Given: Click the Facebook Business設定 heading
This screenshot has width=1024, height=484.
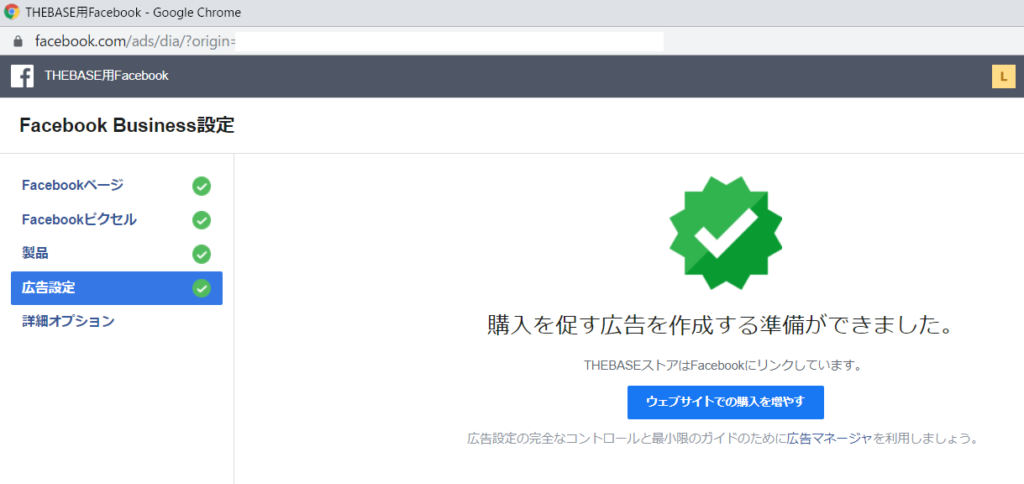Looking at the screenshot, I should tap(127, 125).
